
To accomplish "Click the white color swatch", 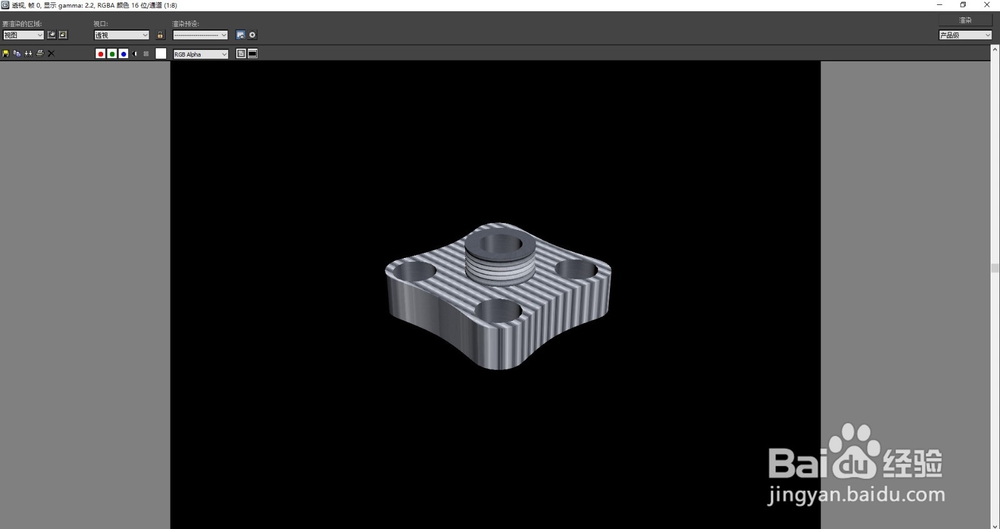I will [x=161, y=54].
